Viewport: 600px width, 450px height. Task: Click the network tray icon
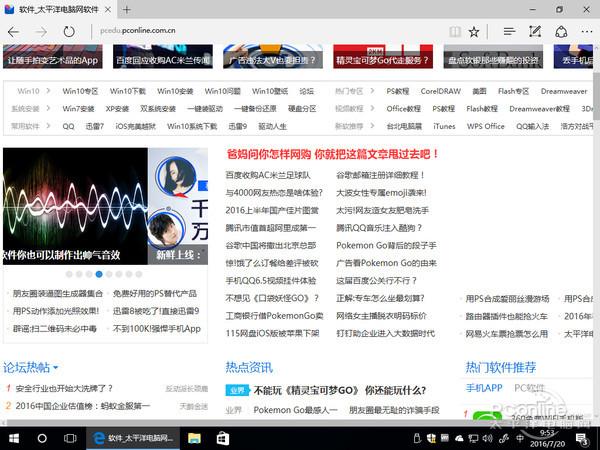[x=473, y=439]
